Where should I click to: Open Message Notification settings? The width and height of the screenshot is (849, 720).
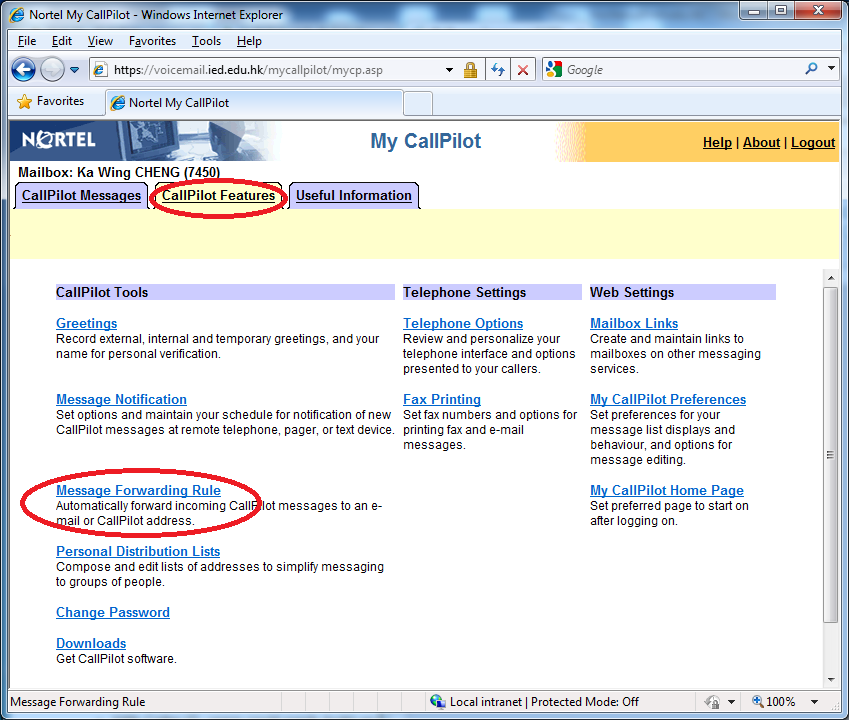tap(121, 400)
